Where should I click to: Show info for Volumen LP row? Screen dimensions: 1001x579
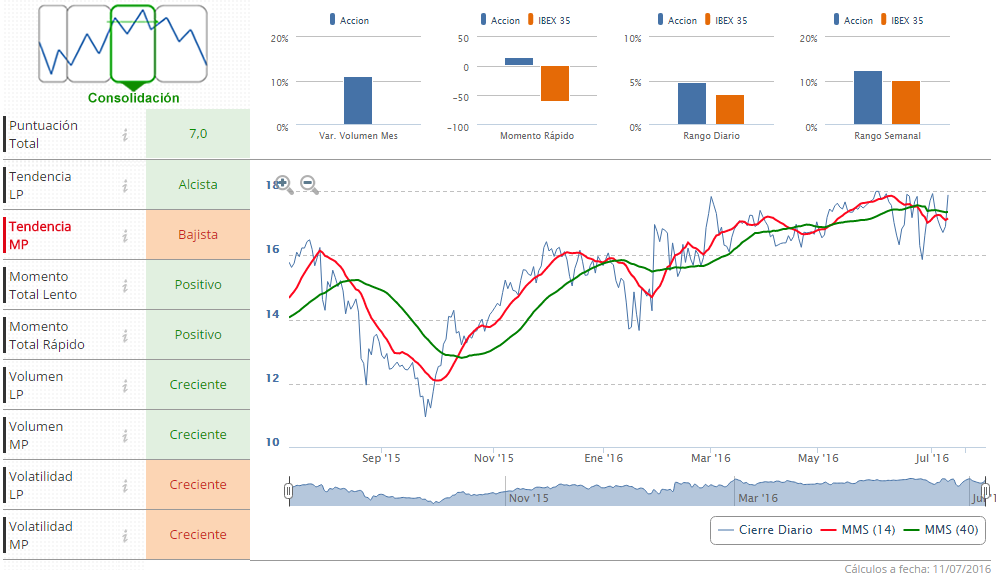(x=125, y=385)
